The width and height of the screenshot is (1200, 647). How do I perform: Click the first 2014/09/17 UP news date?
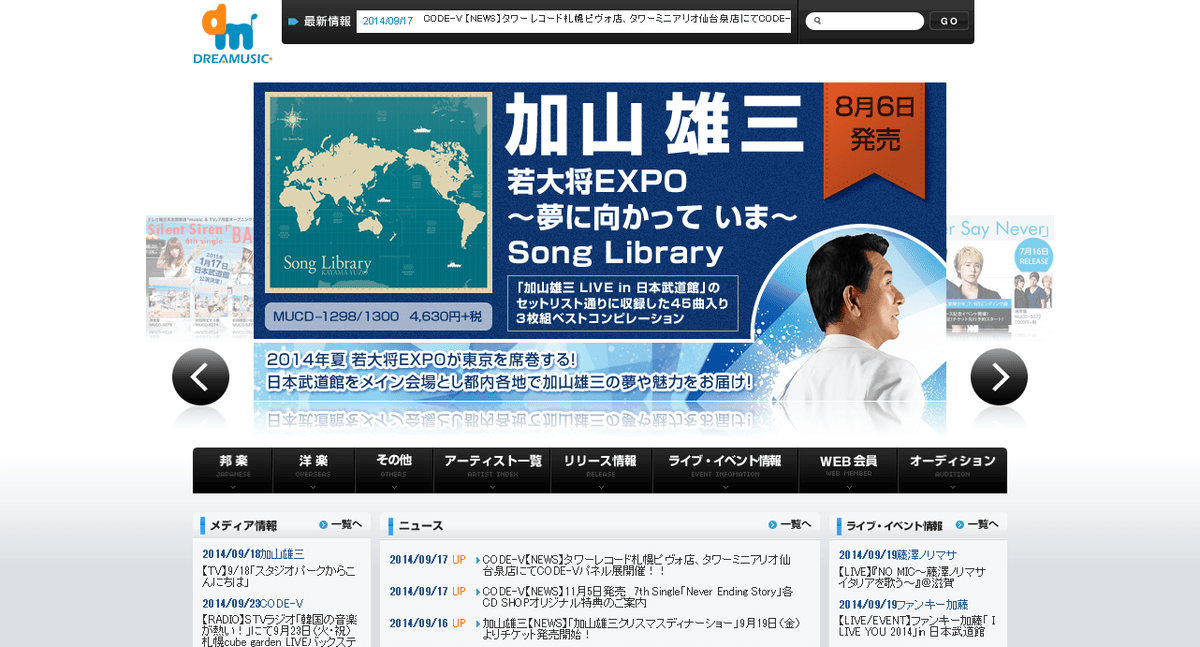(417, 560)
